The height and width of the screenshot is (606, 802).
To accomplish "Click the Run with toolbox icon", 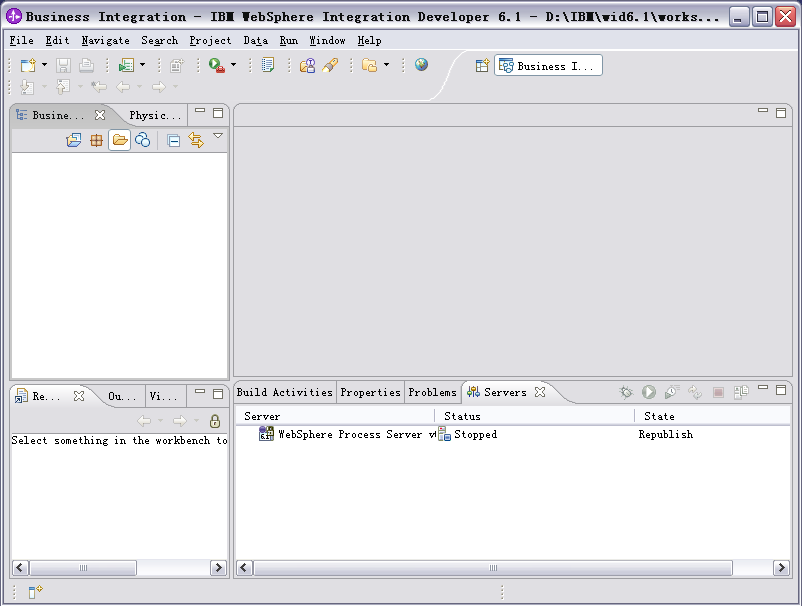I will 216,65.
